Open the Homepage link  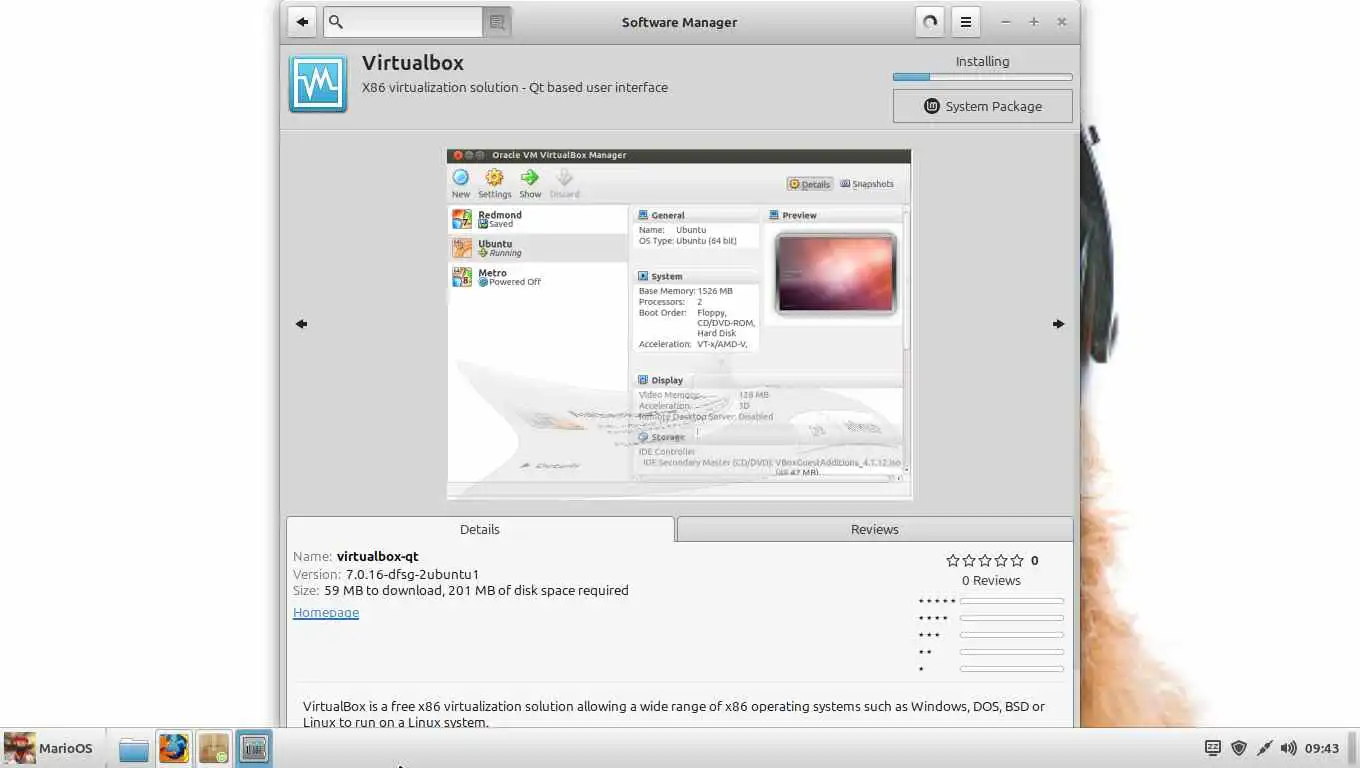pos(326,612)
